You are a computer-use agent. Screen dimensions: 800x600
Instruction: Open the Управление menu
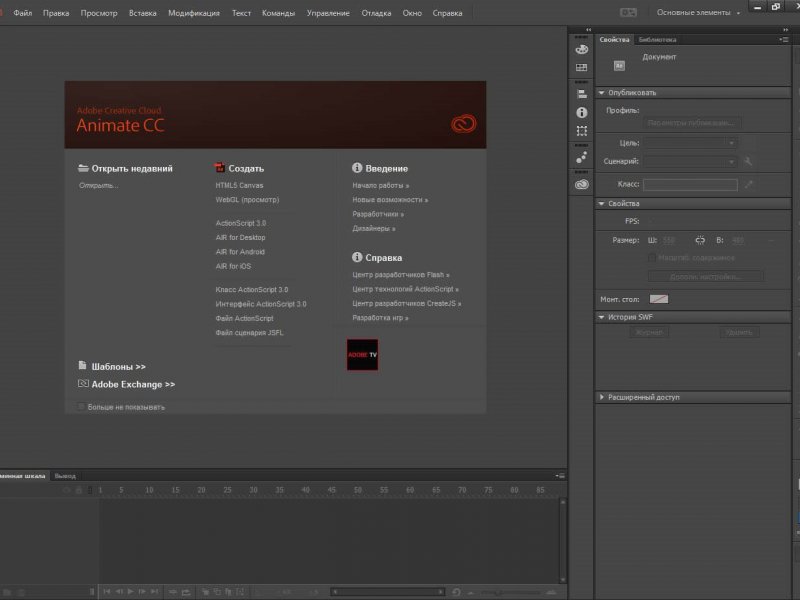(x=328, y=13)
